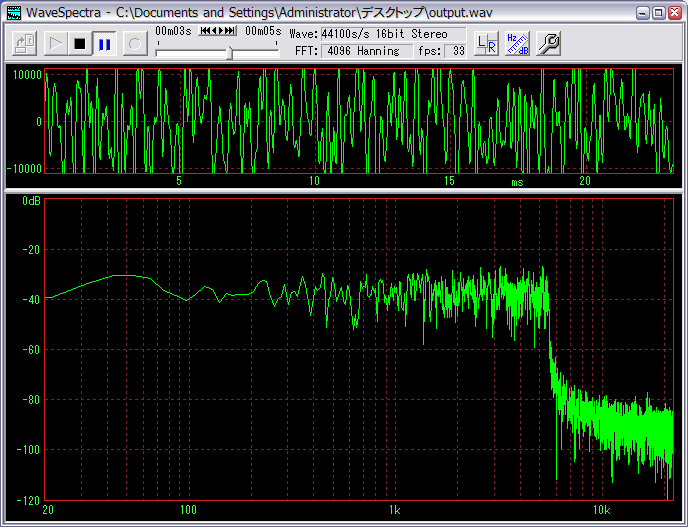Image resolution: width=688 pixels, height=529 pixels.
Task: Click the playback position slider thumb
Action: 229,53
